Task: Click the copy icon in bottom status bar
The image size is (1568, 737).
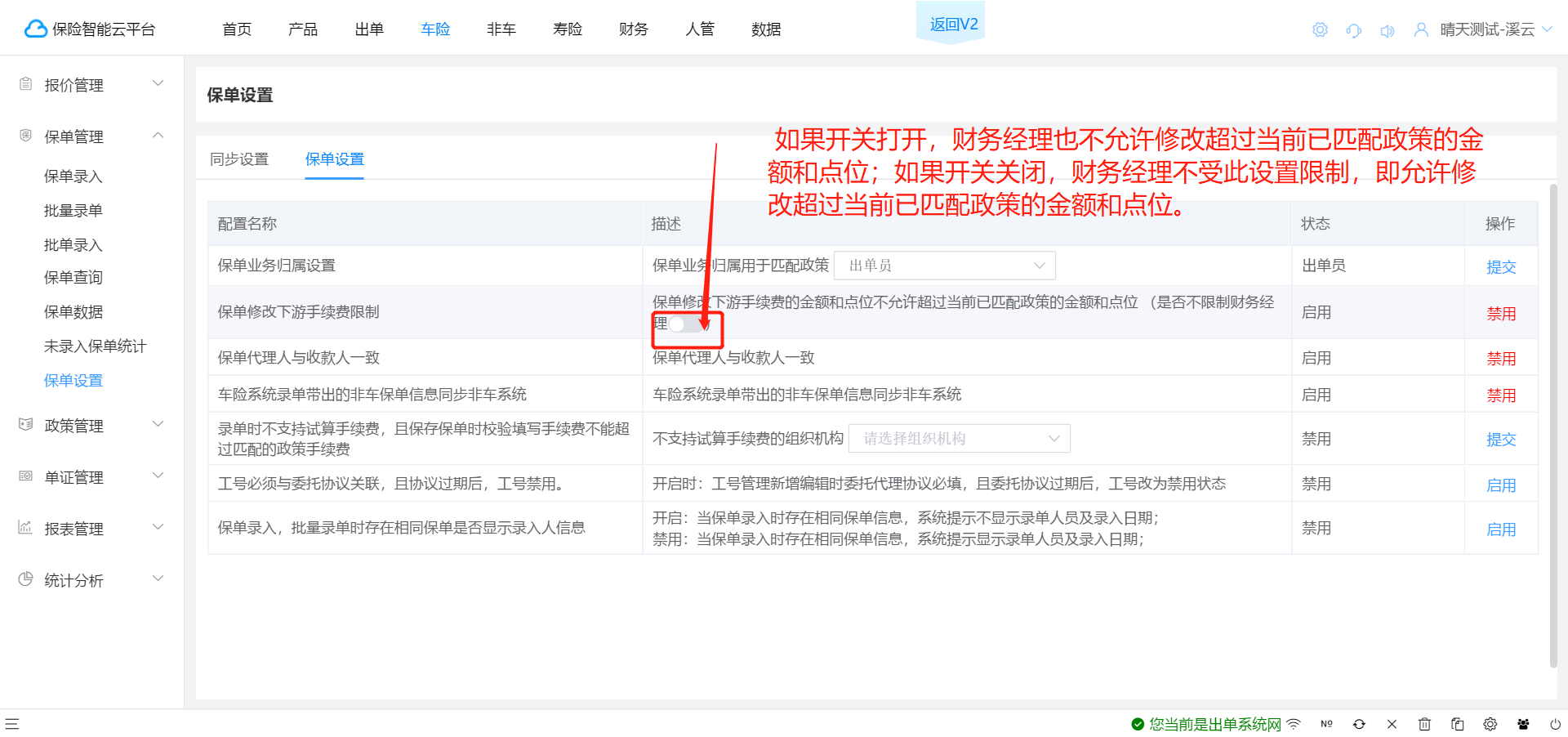Action: 1457,724
